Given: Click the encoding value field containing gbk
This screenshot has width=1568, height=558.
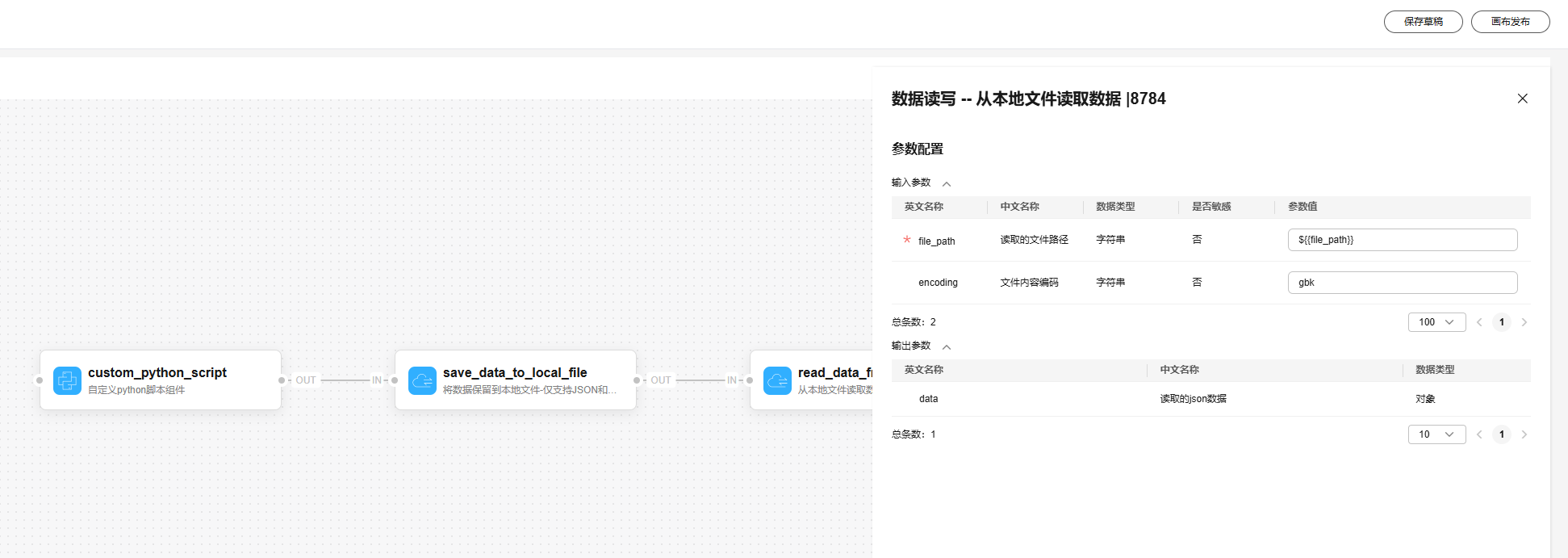Looking at the screenshot, I should click(x=1402, y=283).
